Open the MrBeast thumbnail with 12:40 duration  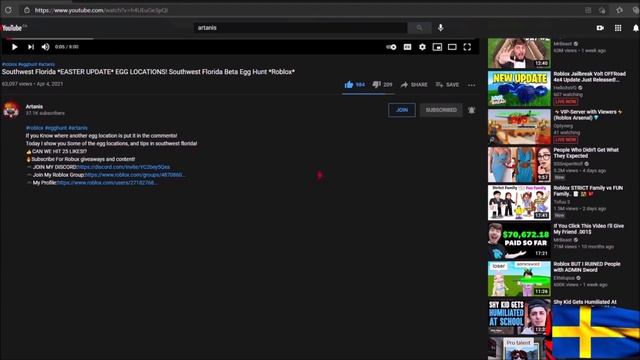tap(519, 53)
